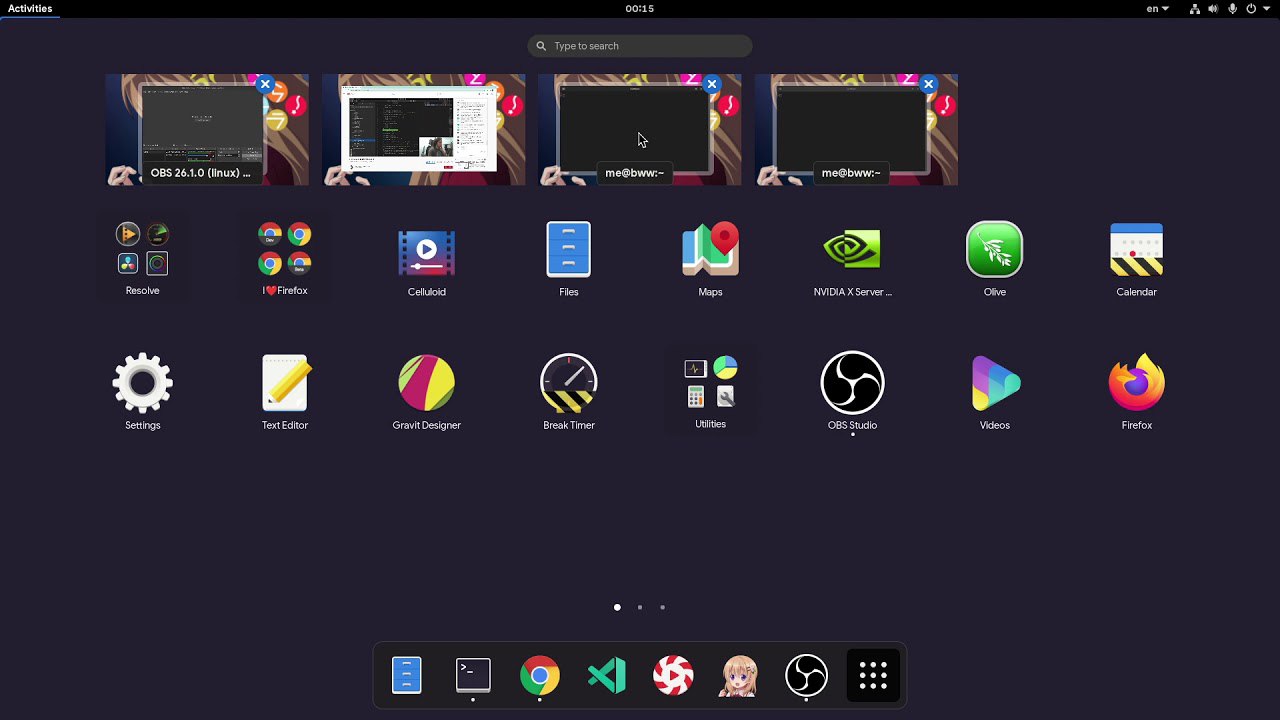Launch Files from the app grid
This screenshot has height=720, width=1280.
[x=569, y=257]
